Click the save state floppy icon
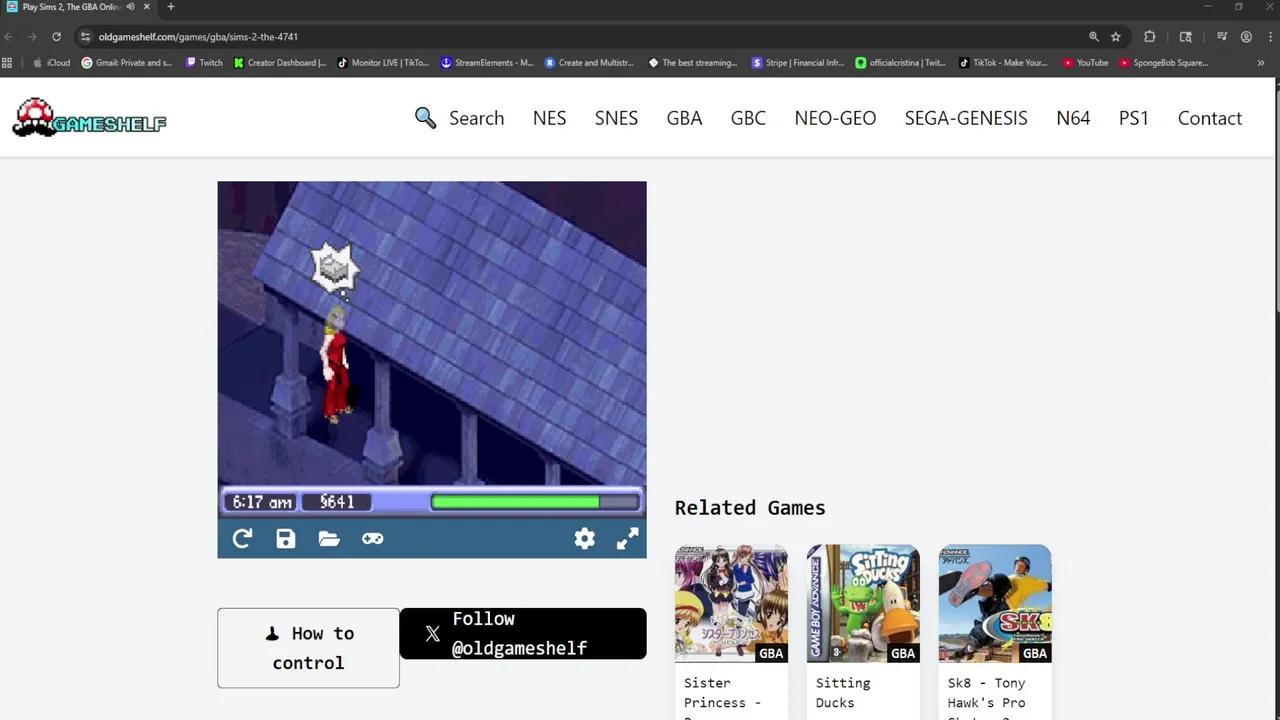The image size is (1280, 720). [286, 539]
